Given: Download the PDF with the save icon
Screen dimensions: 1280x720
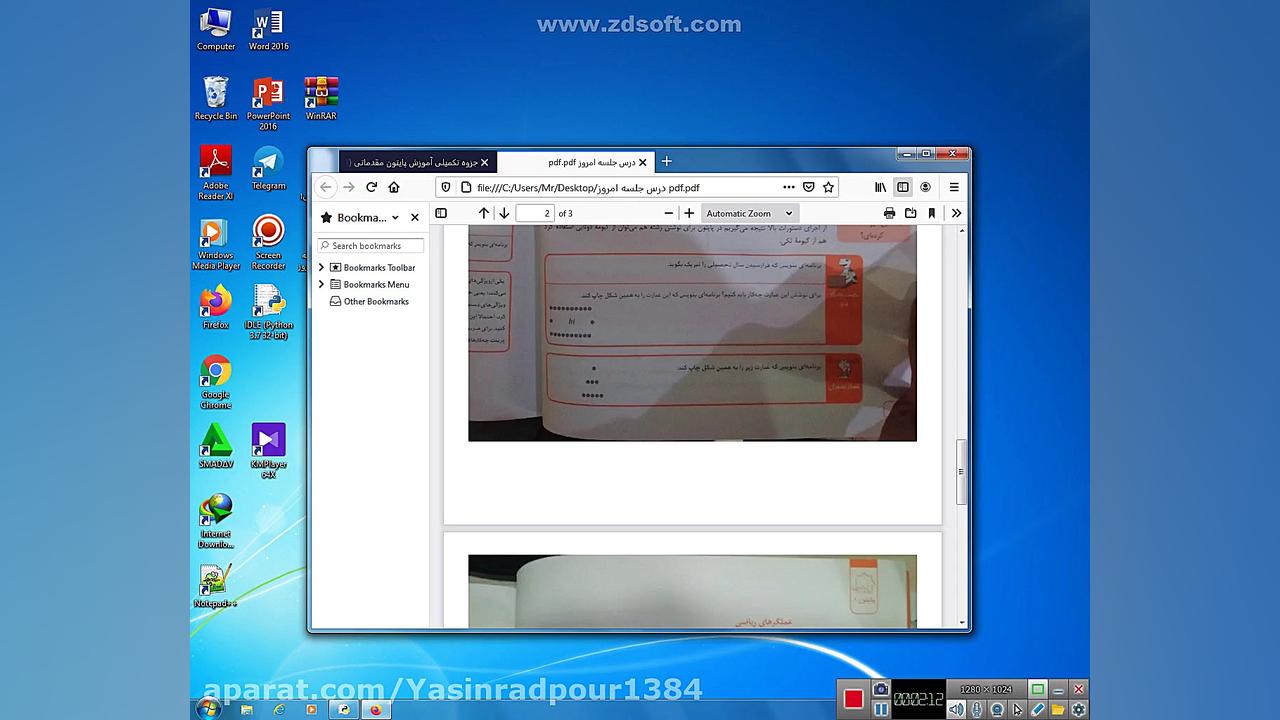Looking at the screenshot, I should pos(910,213).
